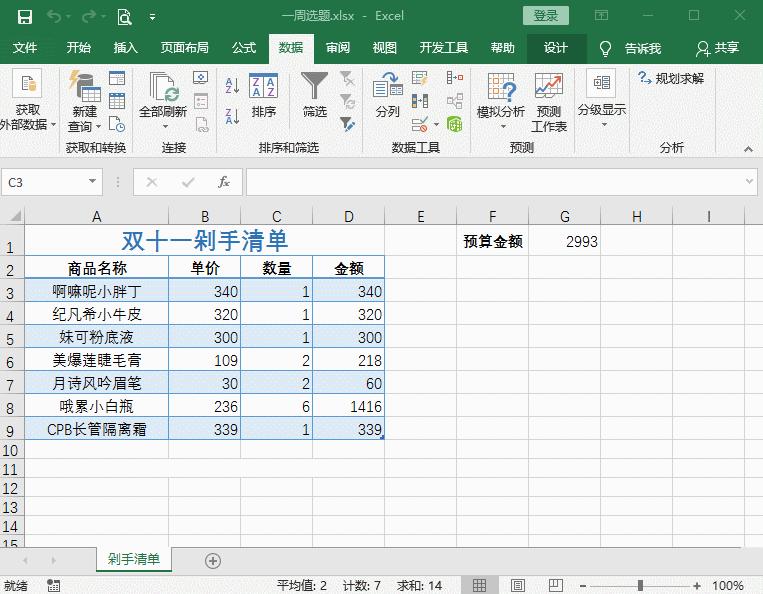Image resolution: width=763 pixels, height=594 pixels.
Task: Click the 规划求解 Solver button
Action: [672, 78]
